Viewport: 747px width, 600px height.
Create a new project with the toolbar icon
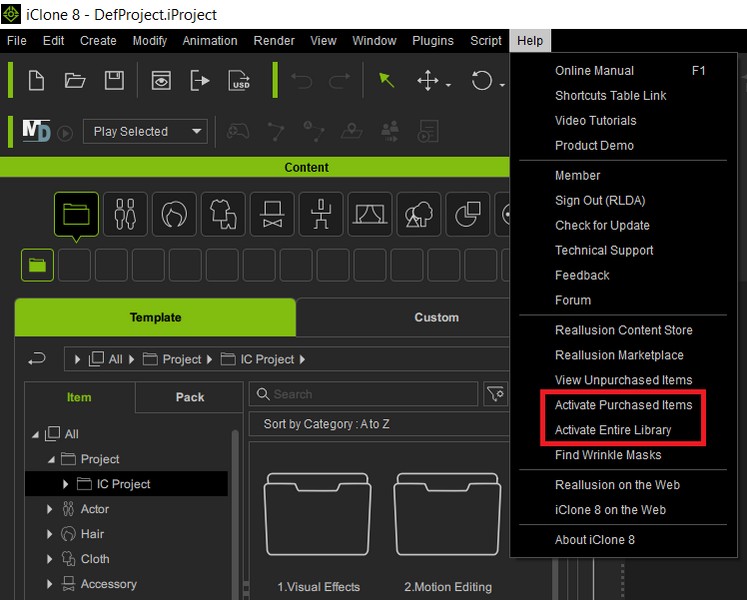pyautogui.click(x=36, y=80)
